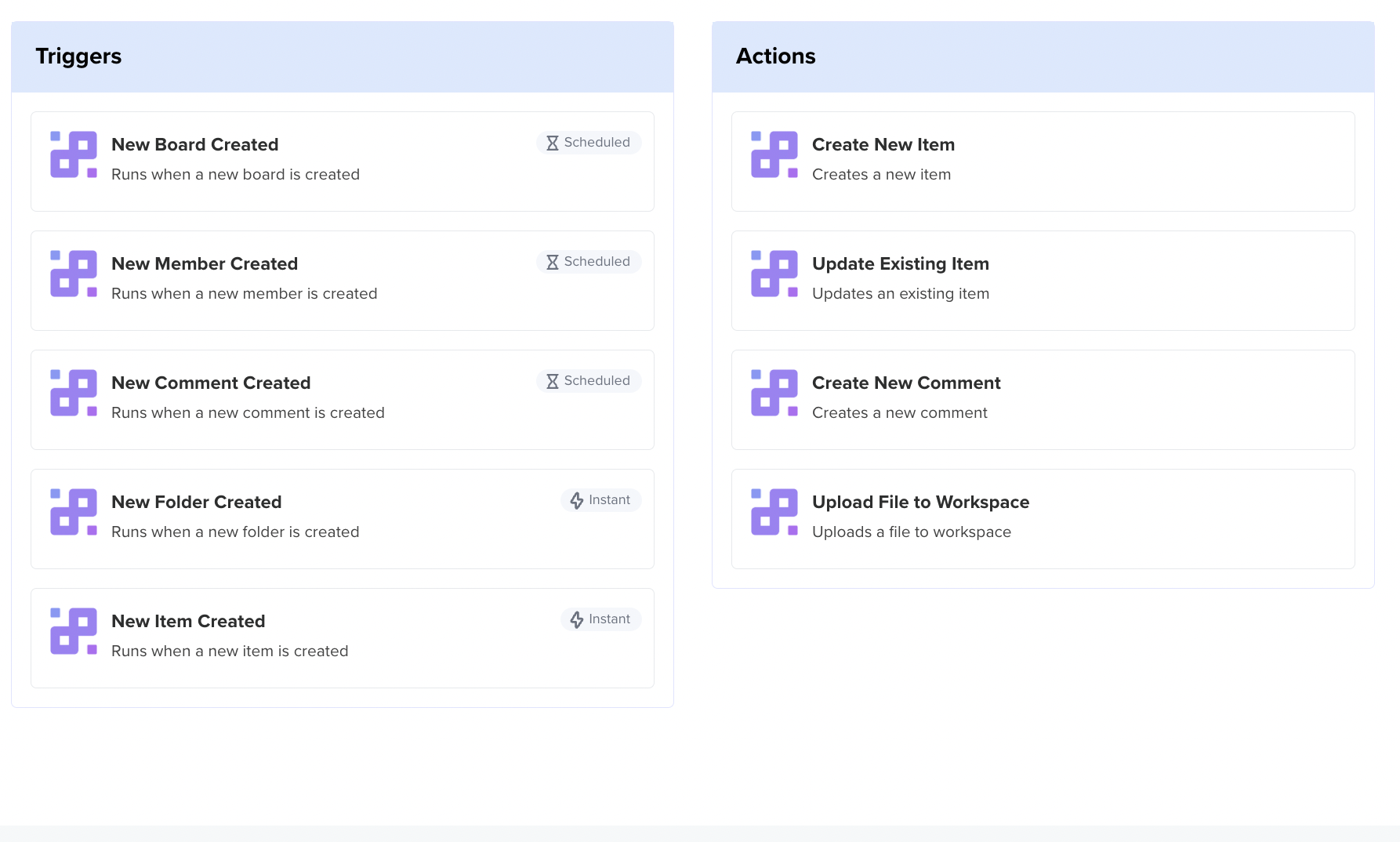Select the New Comment Created trigger title

pyautogui.click(x=211, y=383)
